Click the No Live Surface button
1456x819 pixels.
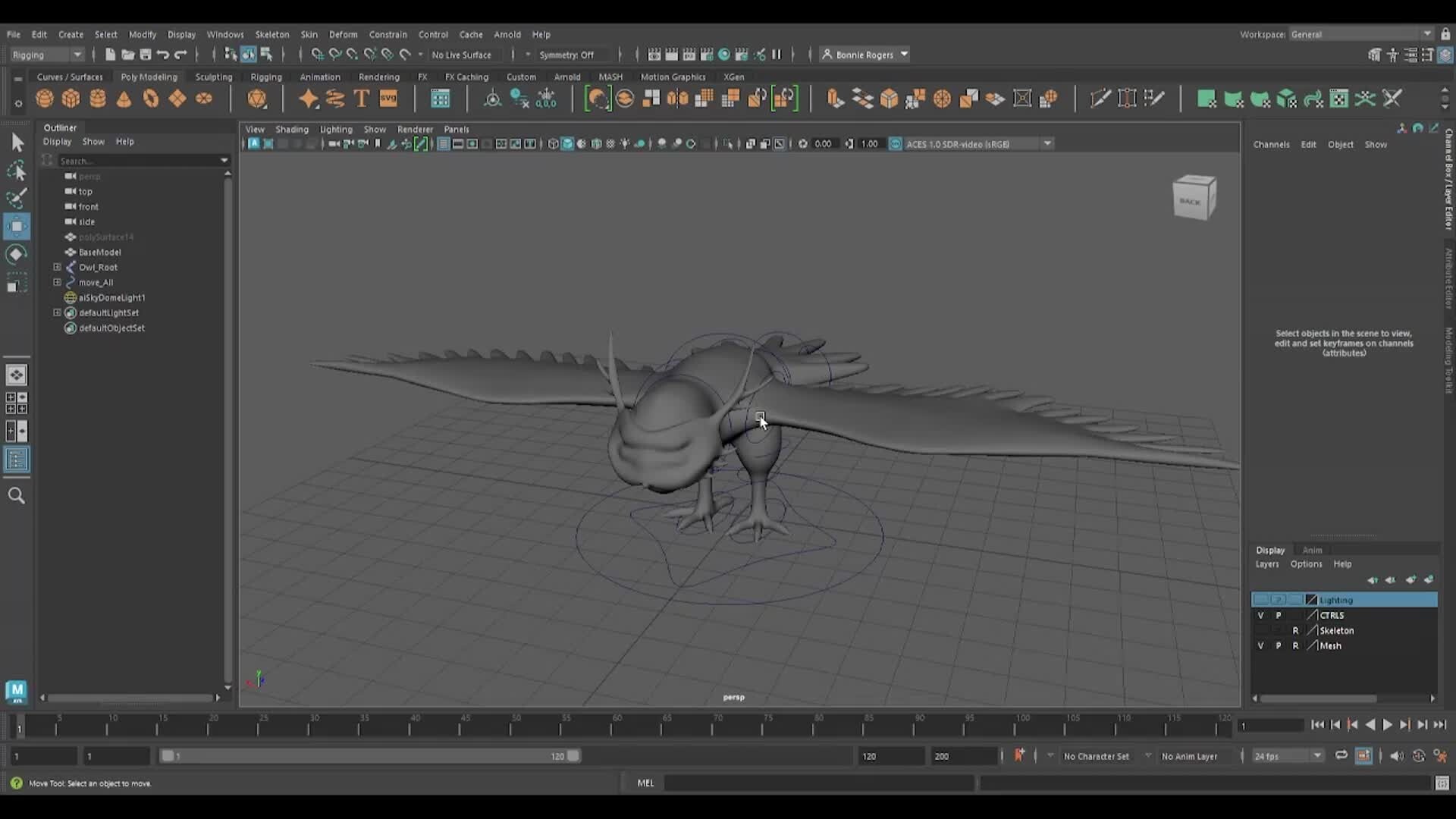pyautogui.click(x=463, y=55)
